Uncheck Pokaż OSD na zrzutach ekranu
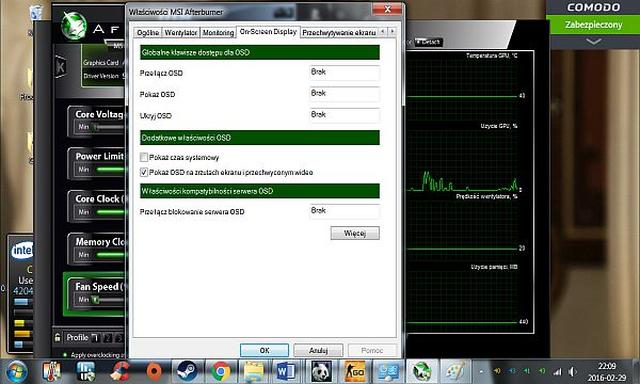 [144, 172]
